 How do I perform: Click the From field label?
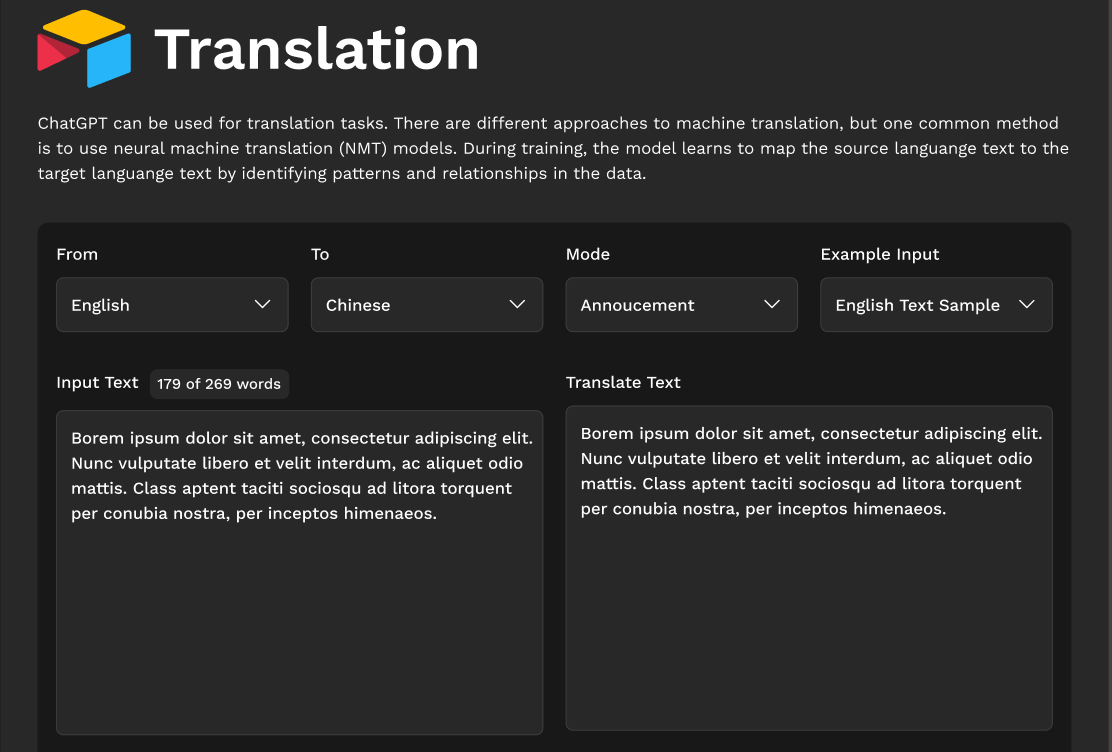pos(77,254)
